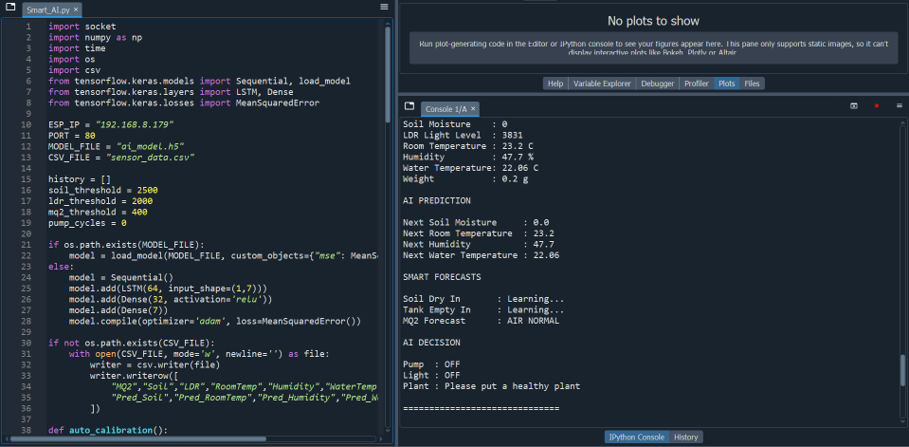
Task: Click the ldr_threshold value 2000
Action: click(x=143, y=201)
